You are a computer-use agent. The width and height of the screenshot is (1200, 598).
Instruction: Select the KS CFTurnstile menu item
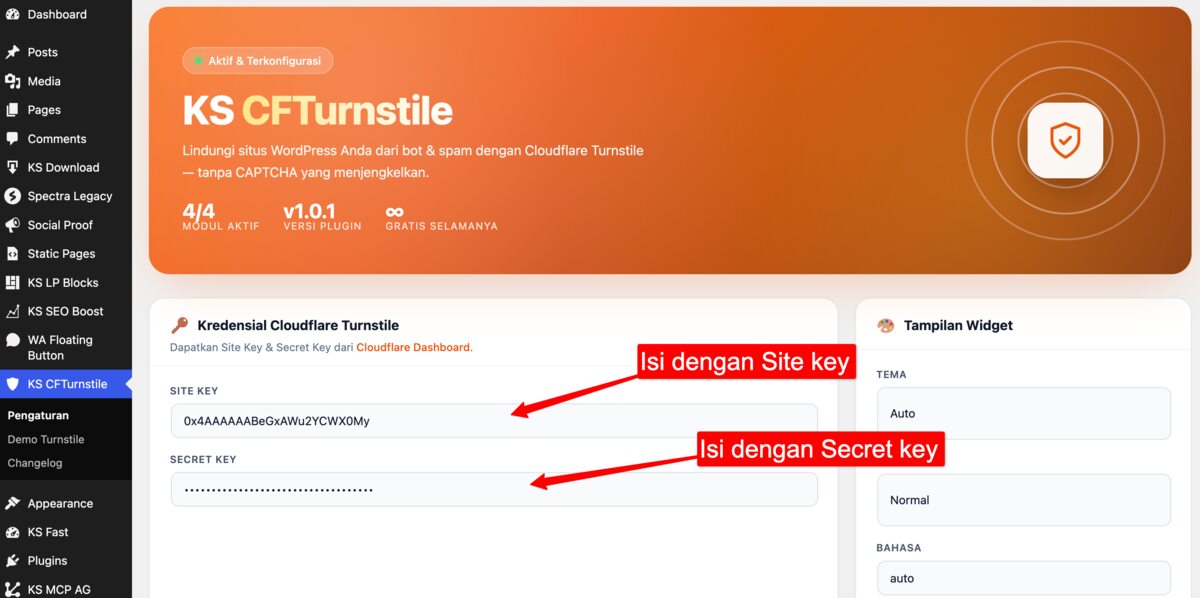pos(66,384)
